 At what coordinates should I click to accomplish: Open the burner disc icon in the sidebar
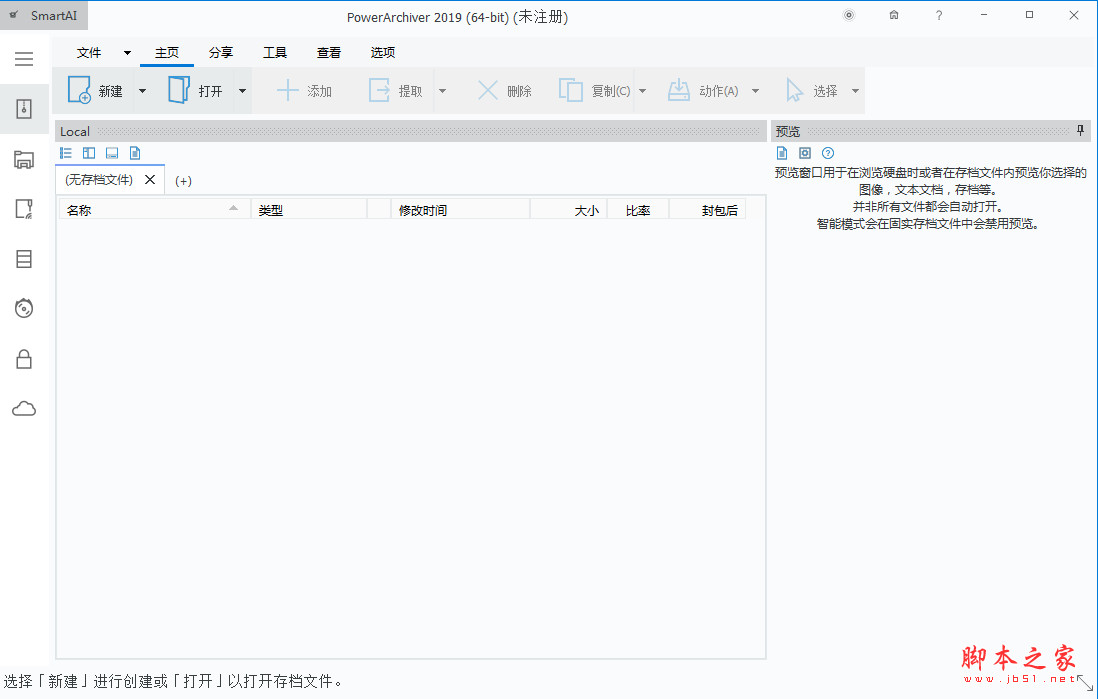tap(24, 309)
